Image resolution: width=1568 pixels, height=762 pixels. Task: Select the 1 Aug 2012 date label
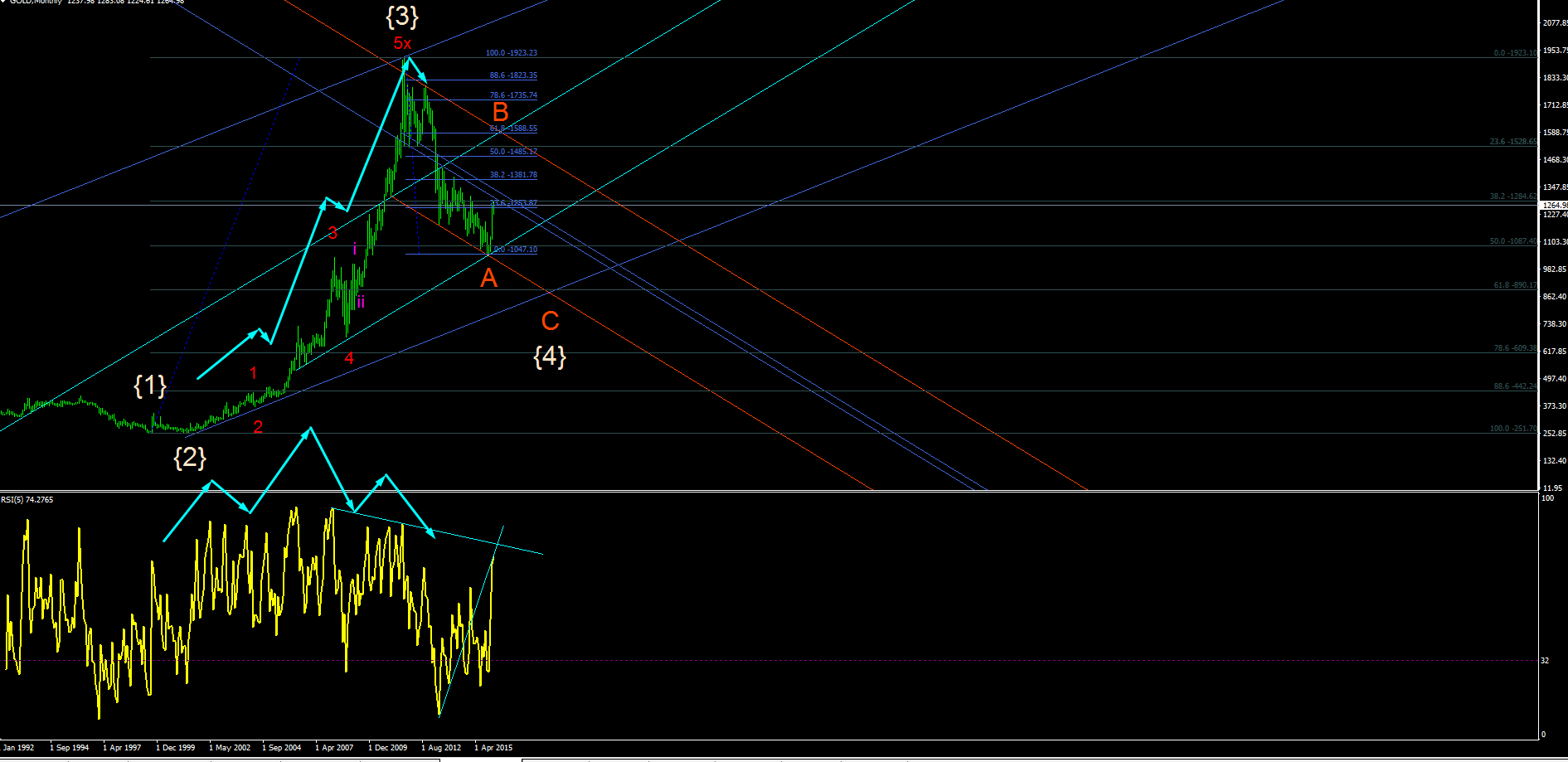(x=441, y=748)
